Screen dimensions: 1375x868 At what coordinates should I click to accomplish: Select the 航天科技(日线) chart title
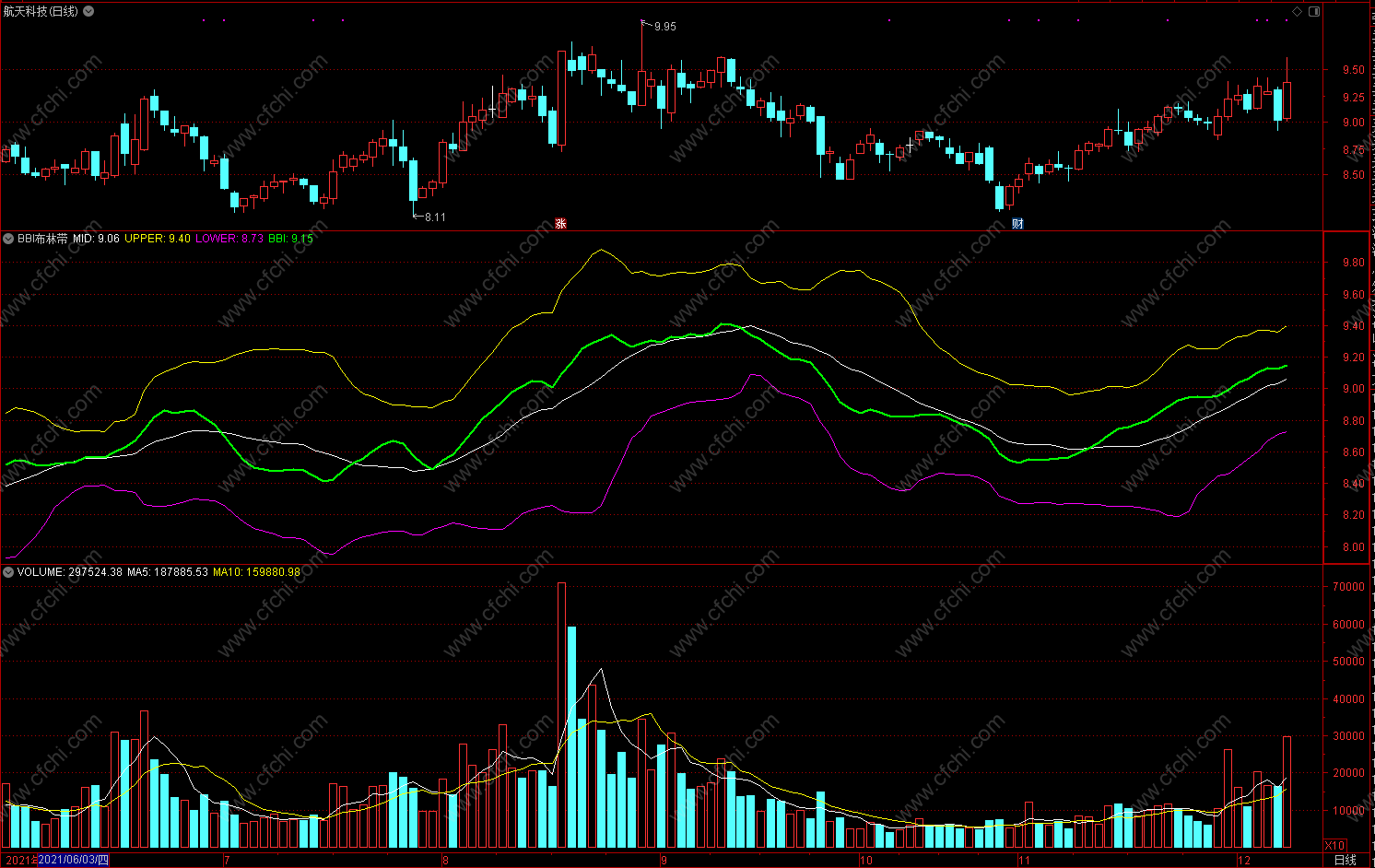pos(41,11)
